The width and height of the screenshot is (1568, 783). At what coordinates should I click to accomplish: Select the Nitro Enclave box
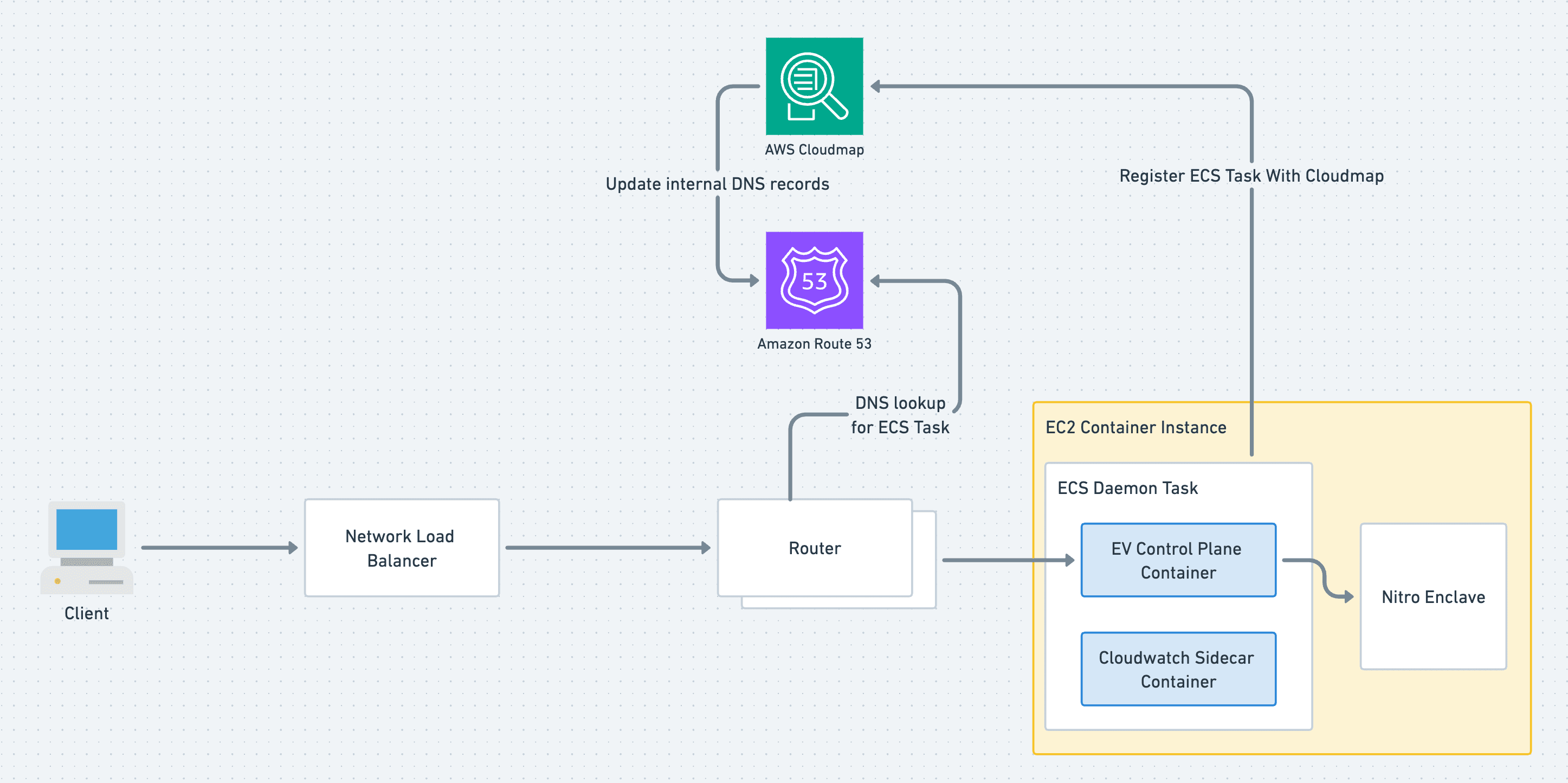click(1433, 596)
